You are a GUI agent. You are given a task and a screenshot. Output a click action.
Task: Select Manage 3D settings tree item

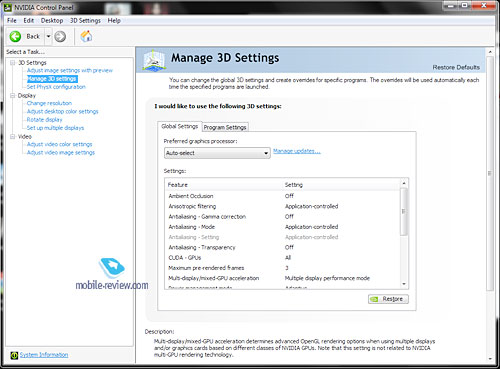(52, 79)
